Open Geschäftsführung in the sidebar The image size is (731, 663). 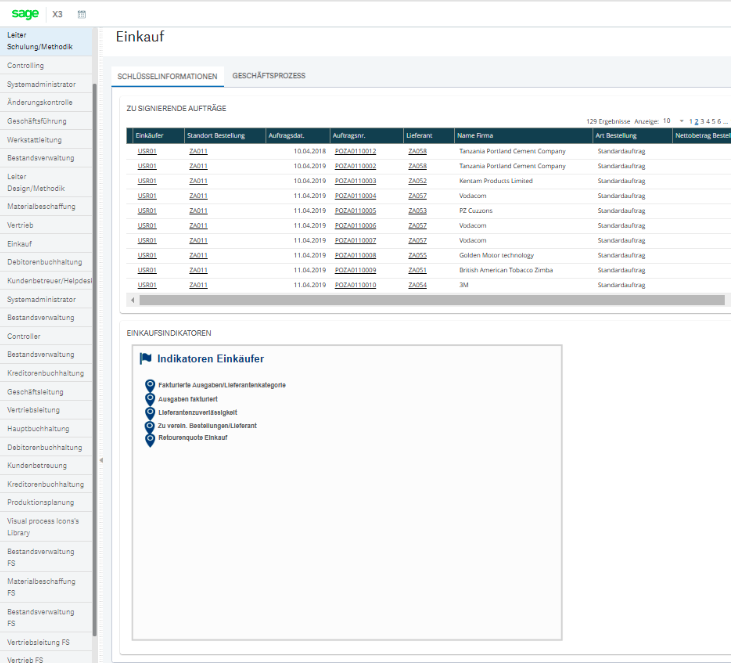(46, 121)
